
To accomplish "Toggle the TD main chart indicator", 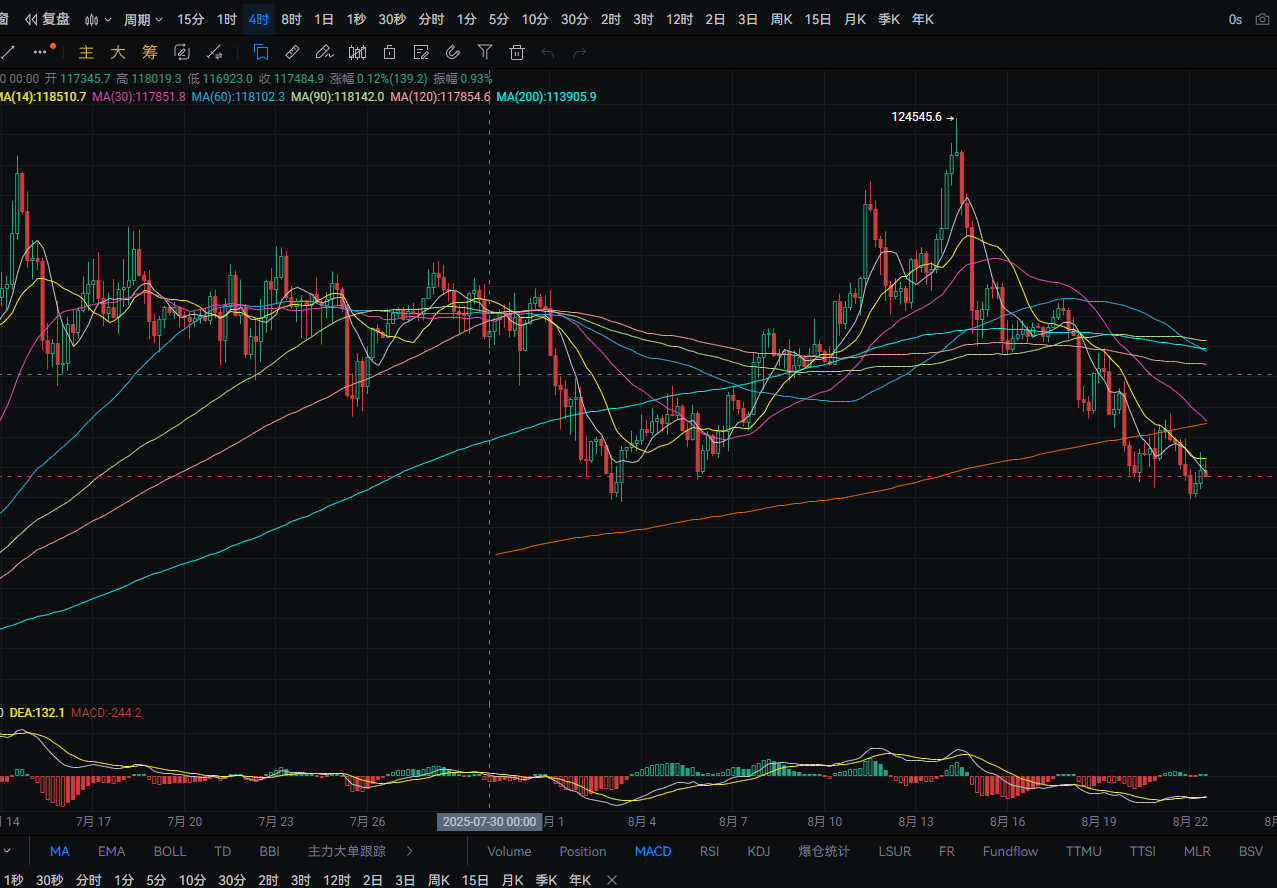I will pyautogui.click(x=223, y=851).
